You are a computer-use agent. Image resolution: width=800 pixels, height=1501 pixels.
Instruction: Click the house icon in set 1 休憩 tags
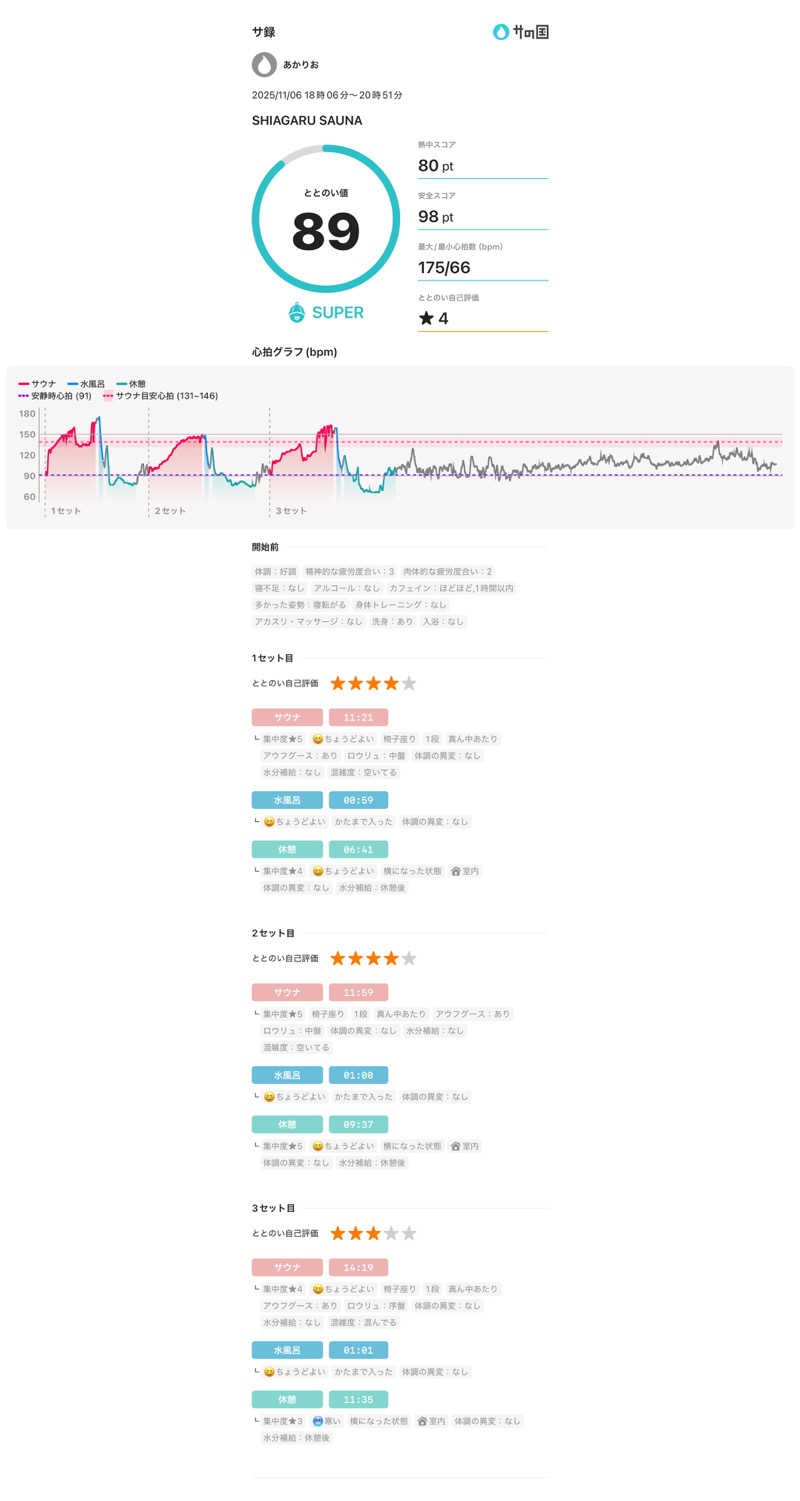[456, 871]
